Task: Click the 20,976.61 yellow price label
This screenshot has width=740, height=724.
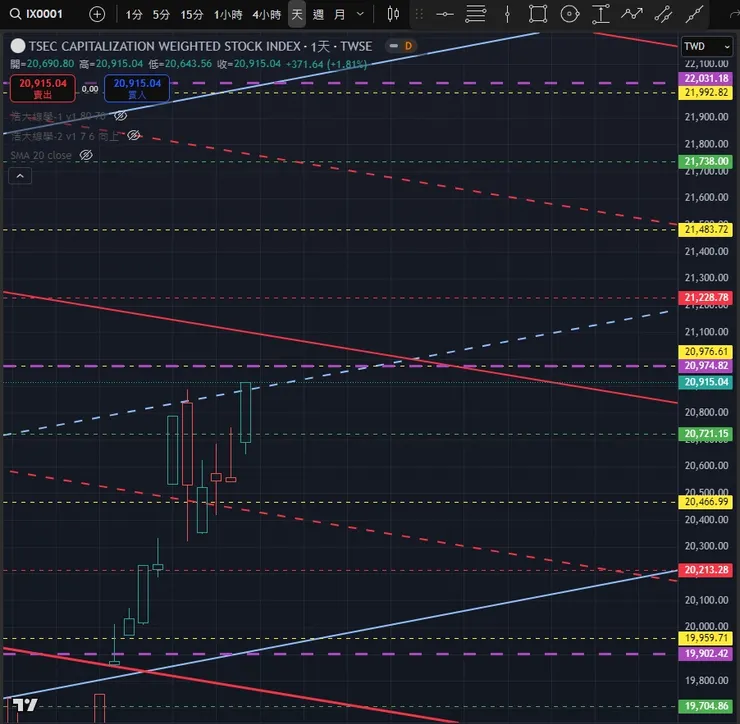Action: click(x=706, y=352)
